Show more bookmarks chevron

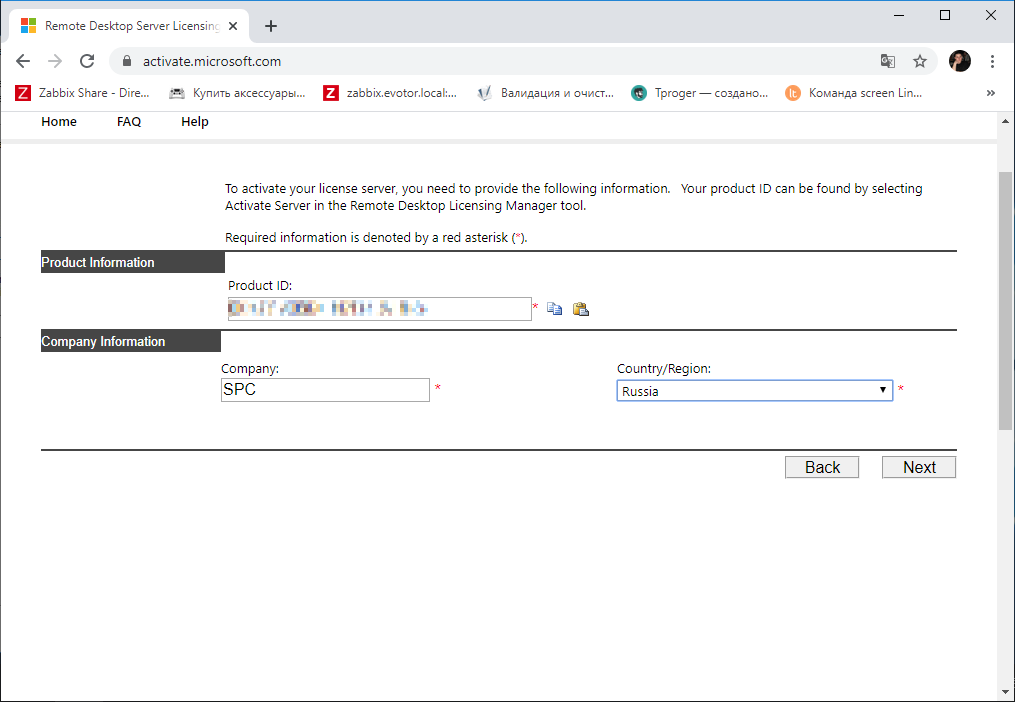click(x=990, y=93)
